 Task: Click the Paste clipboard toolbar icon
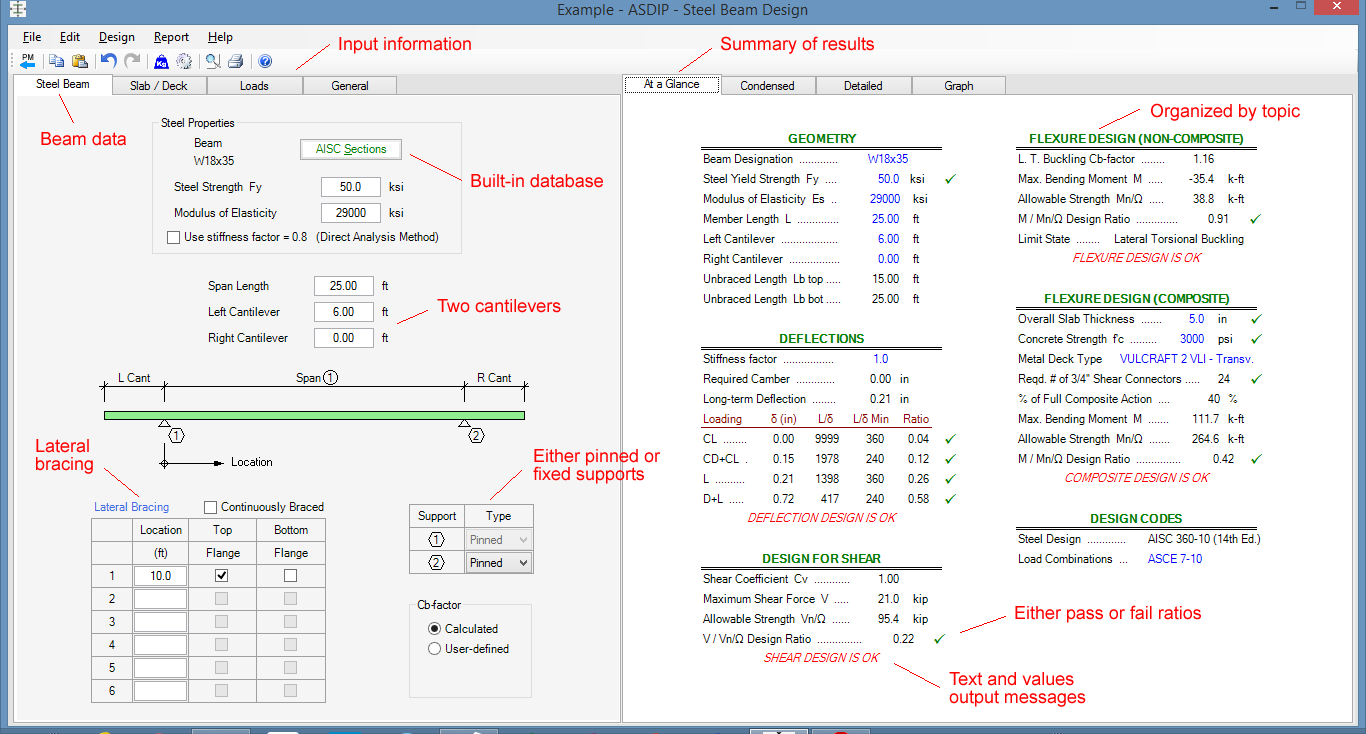pos(79,61)
